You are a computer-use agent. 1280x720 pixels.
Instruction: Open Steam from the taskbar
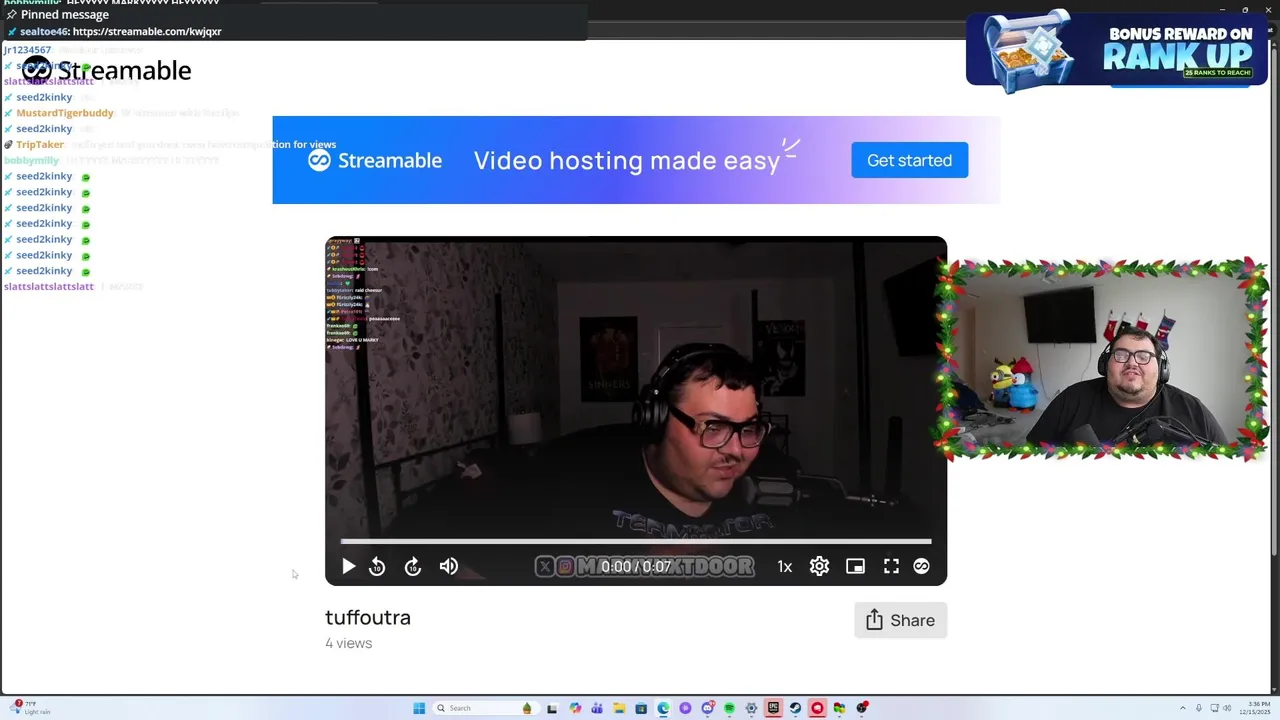[x=795, y=708]
